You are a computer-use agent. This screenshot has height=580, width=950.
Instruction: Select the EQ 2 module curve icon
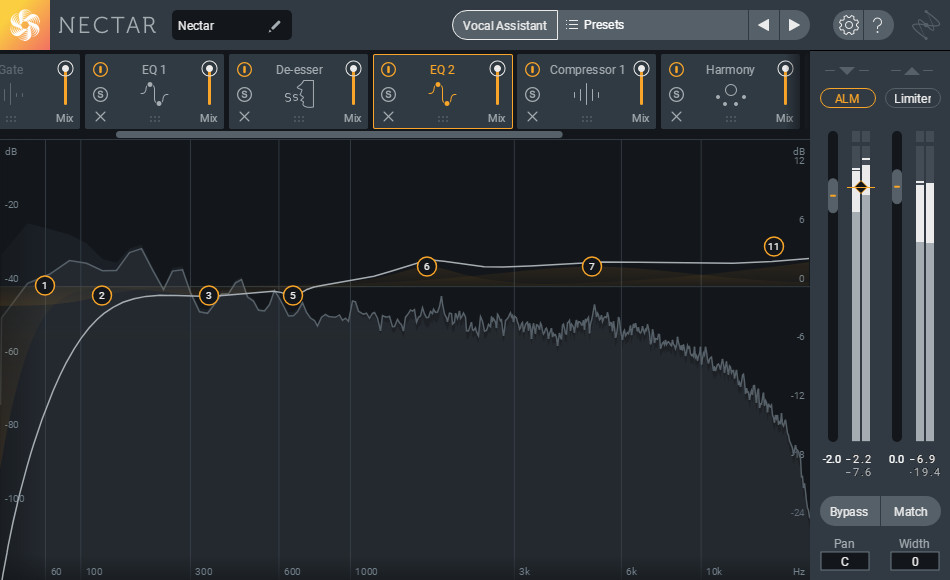(442, 95)
